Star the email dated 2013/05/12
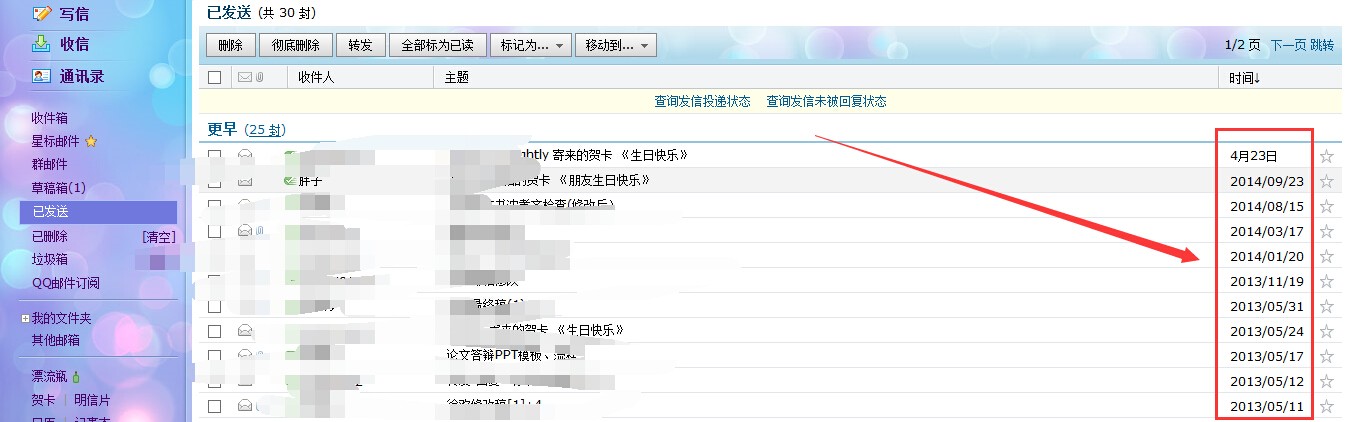The height and width of the screenshot is (422, 1348). (x=1327, y=381)
